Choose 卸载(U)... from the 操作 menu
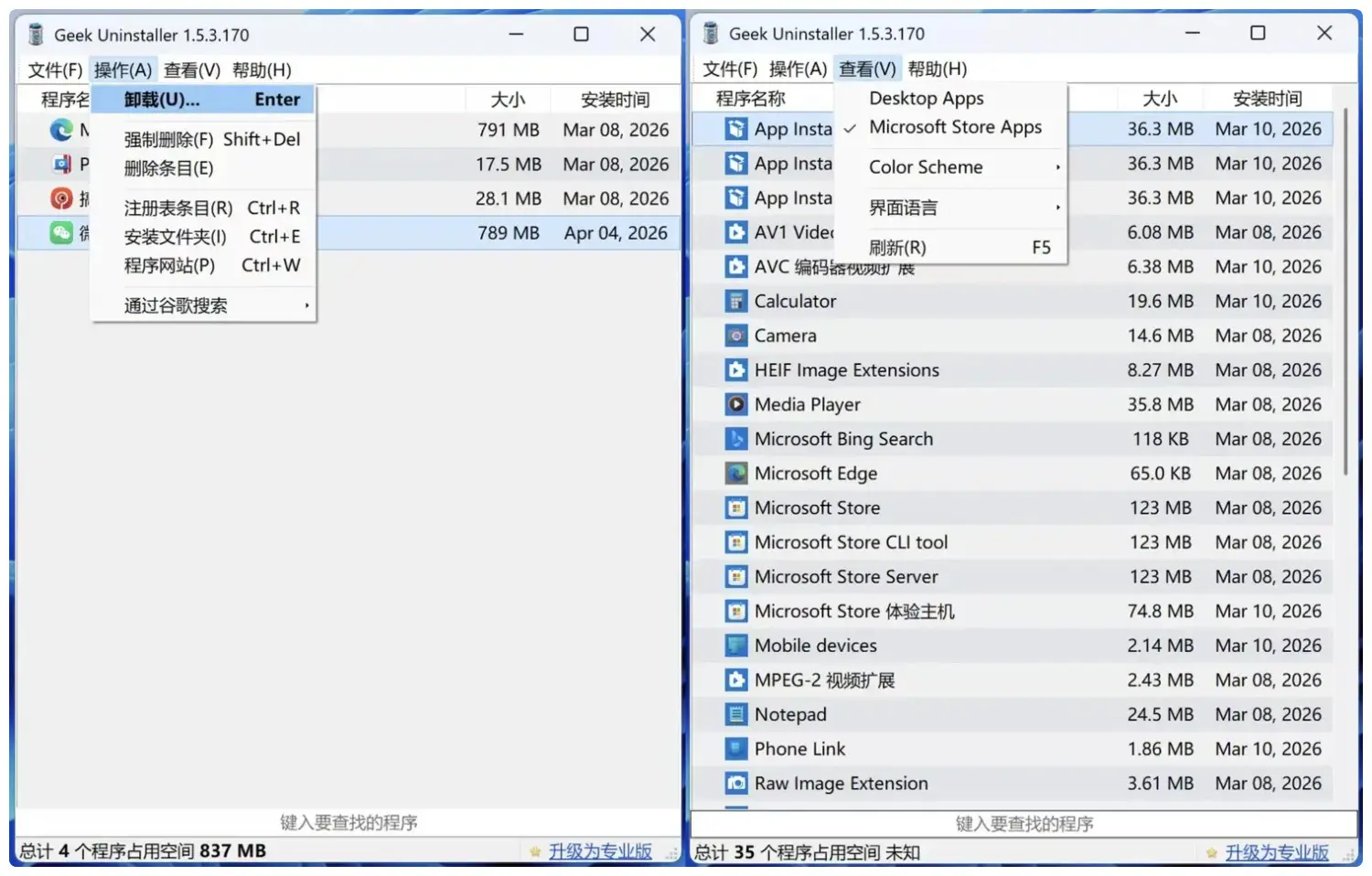Viewport: 1372px width, 876px height. click(204, 100)
